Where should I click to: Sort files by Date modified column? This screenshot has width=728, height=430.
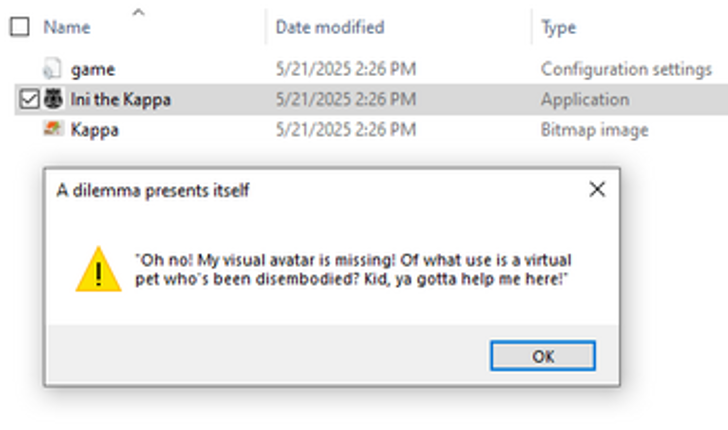coord(329,28)
